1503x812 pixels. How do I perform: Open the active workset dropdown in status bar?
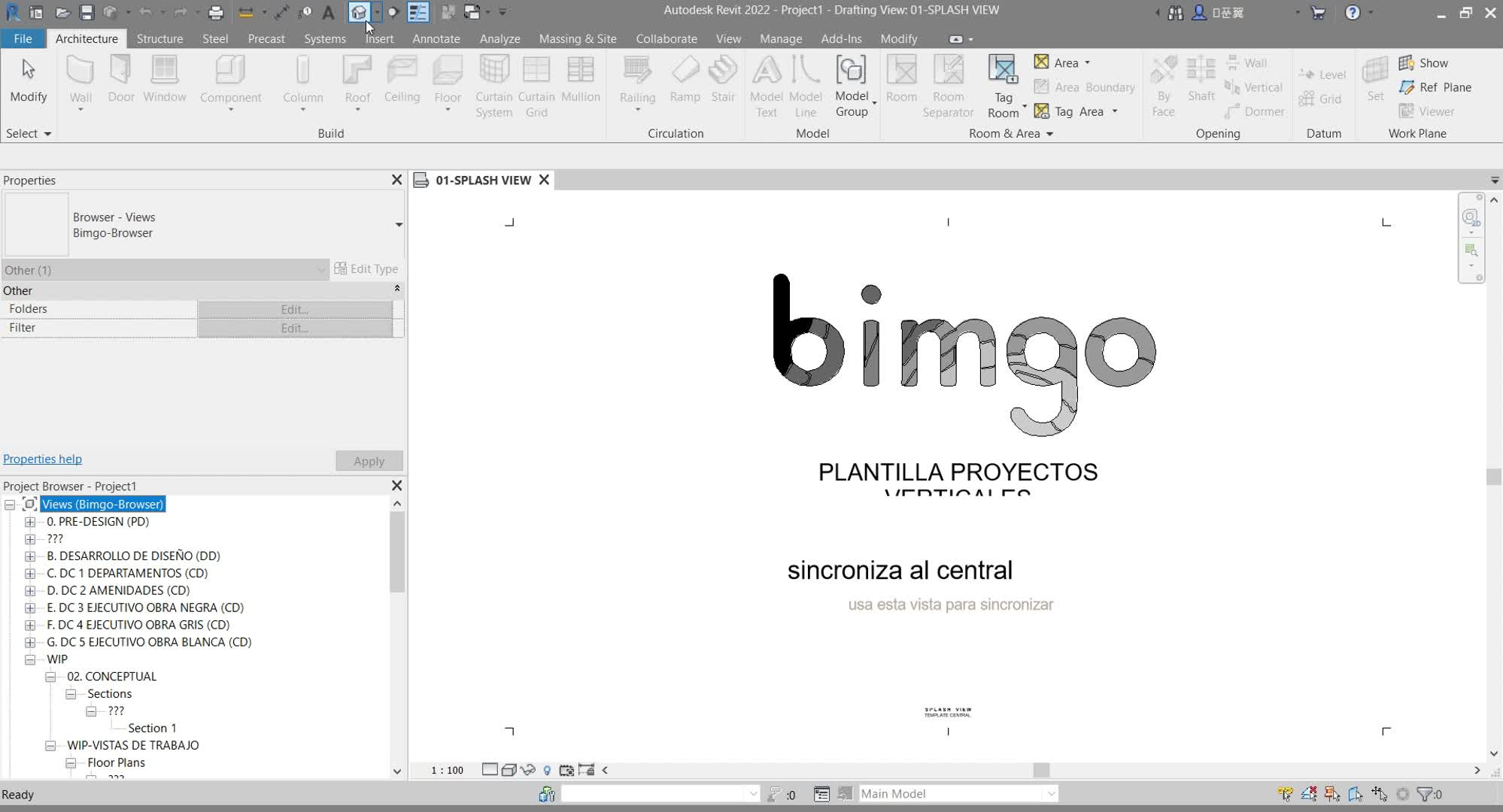pos(752,794)
